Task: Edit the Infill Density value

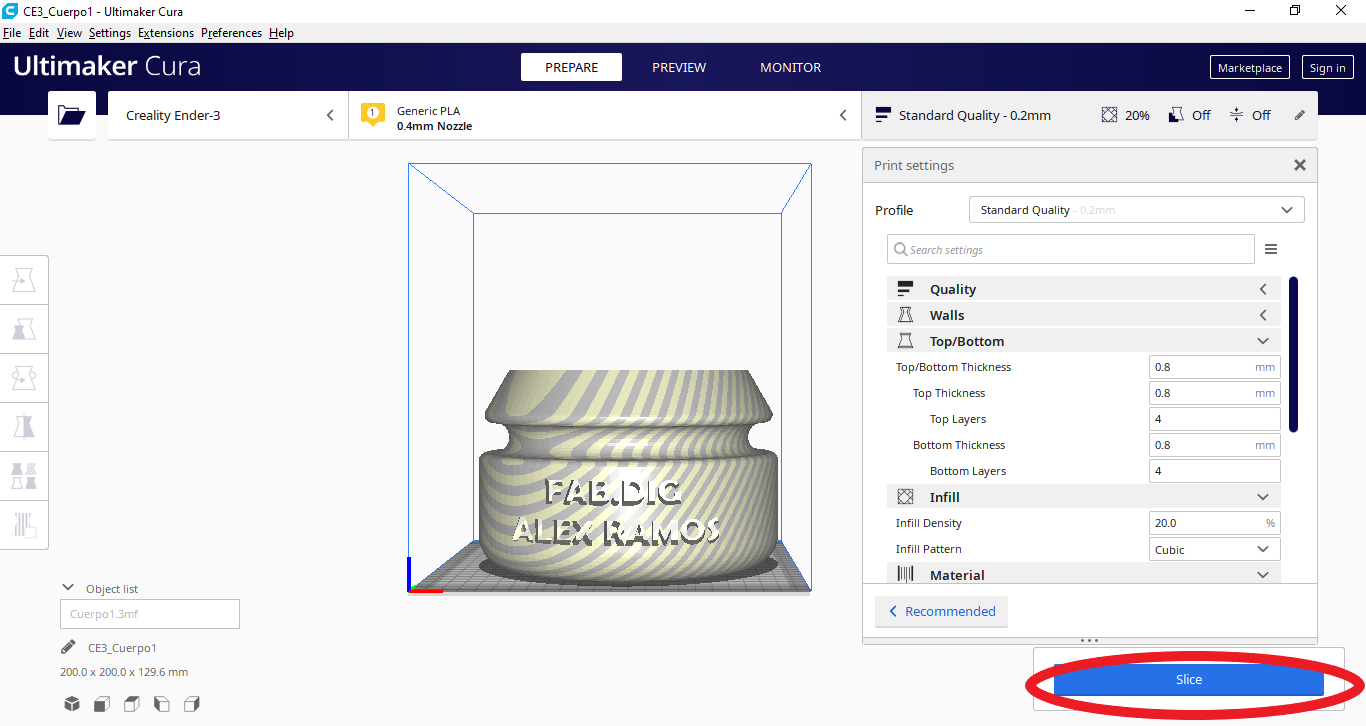Action: point(1215,523)
